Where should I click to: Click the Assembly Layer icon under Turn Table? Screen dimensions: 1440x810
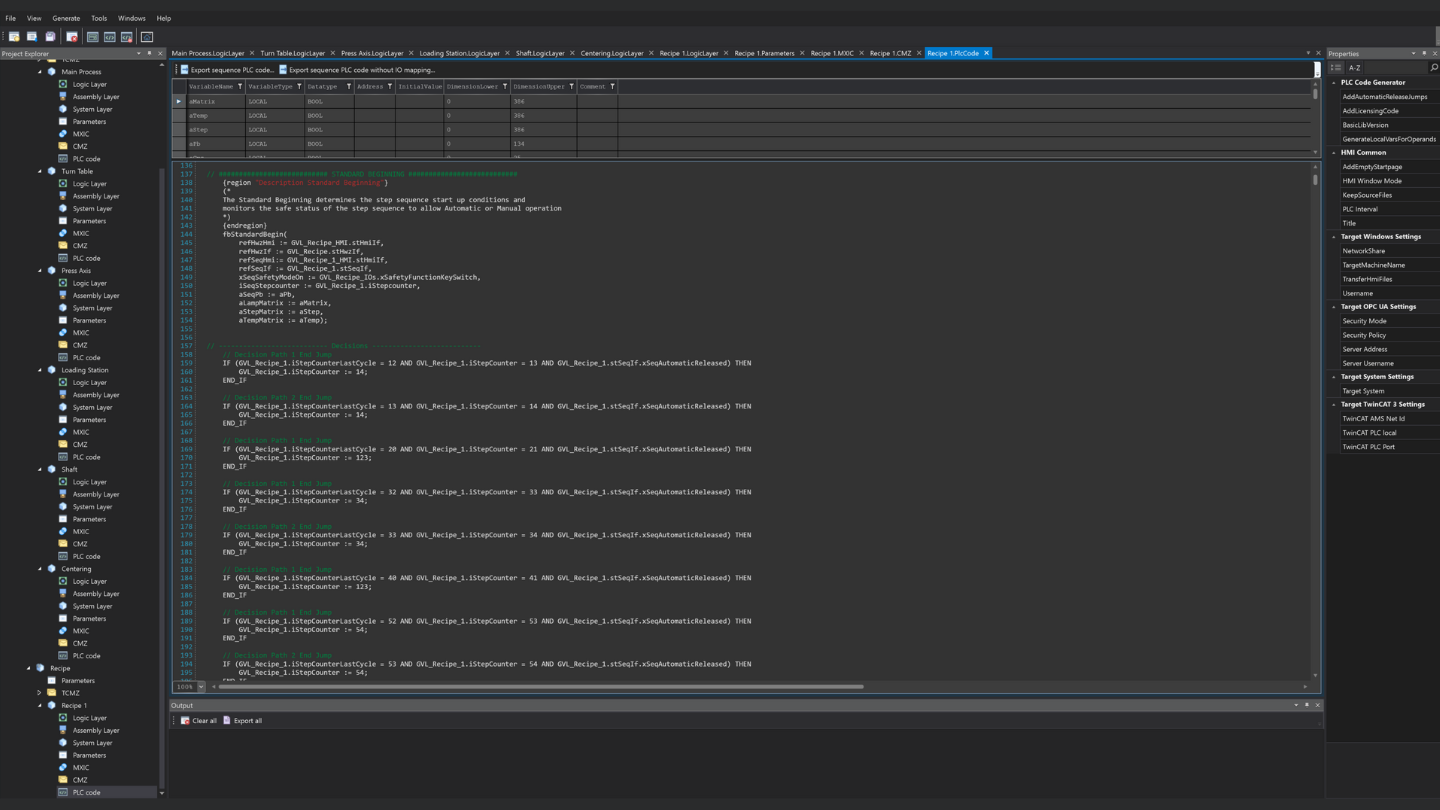tap(63, 196)
